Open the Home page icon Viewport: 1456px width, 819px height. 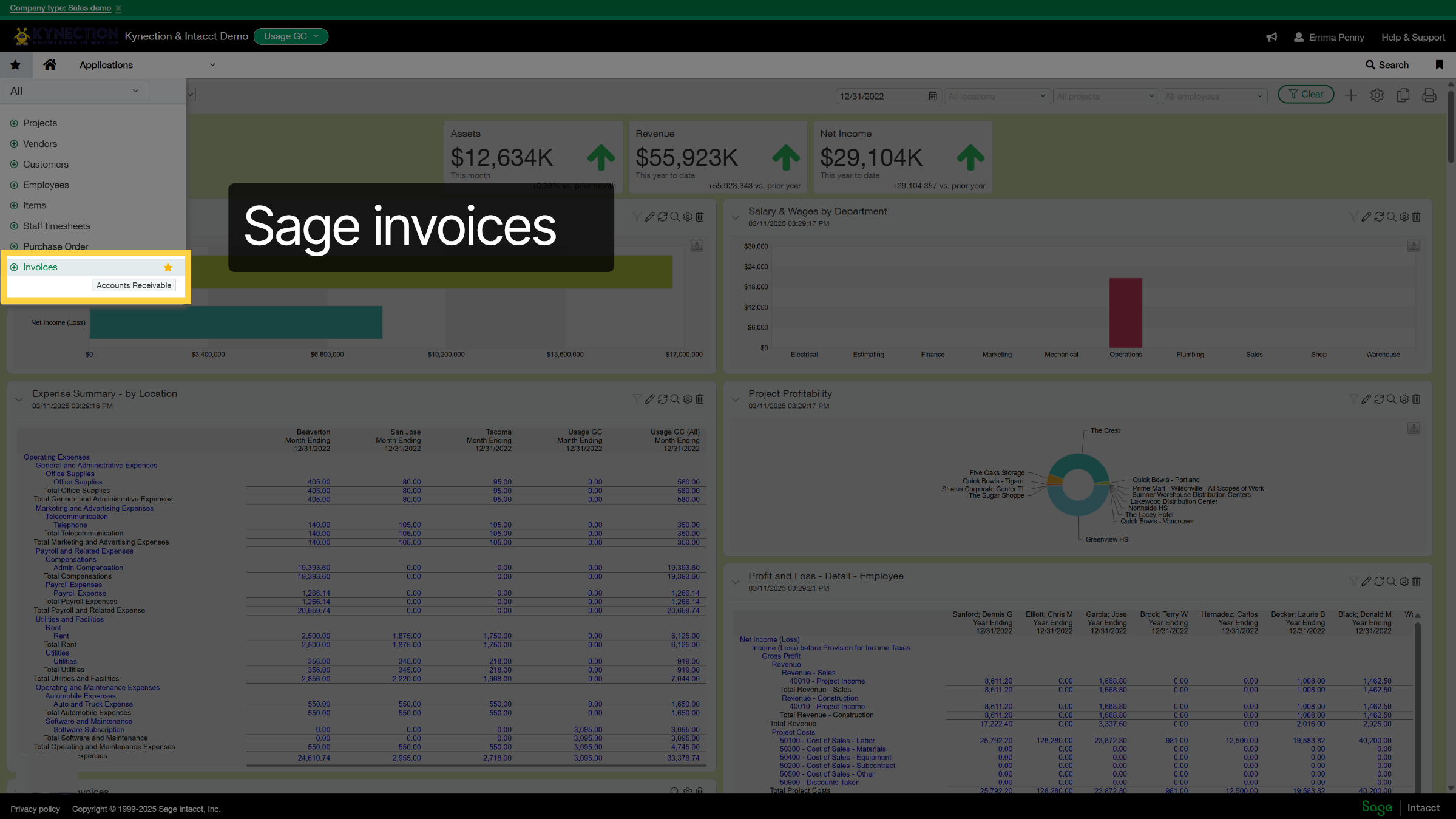tap(50, 64)
